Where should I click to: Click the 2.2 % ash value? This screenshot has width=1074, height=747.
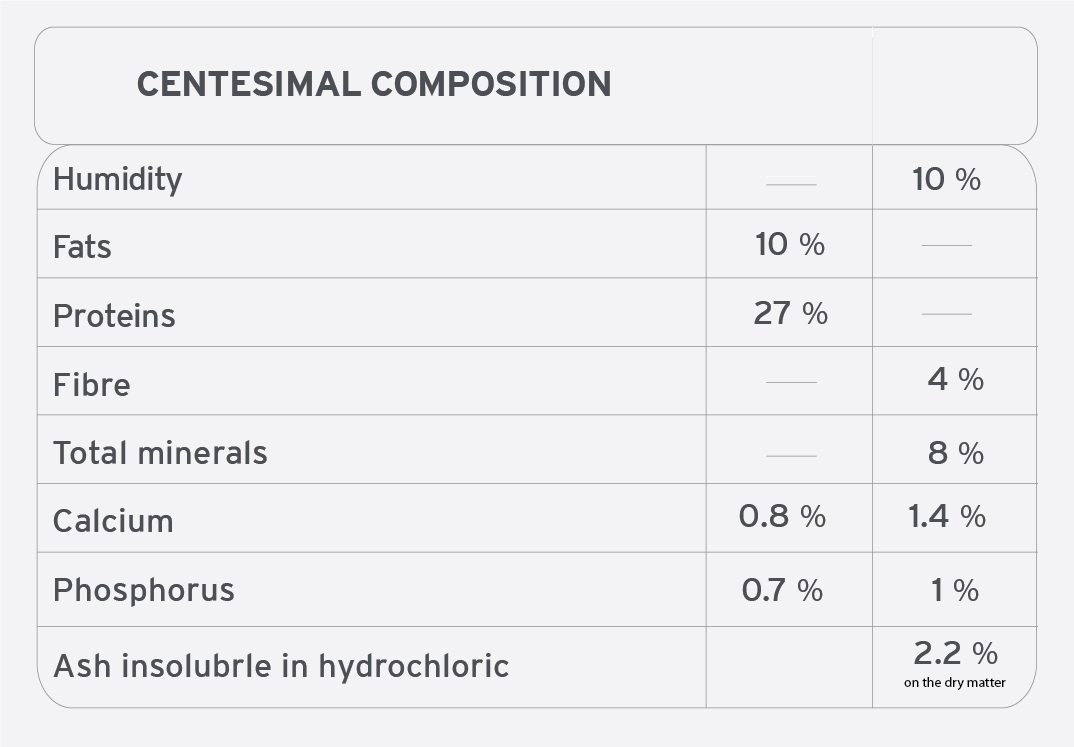[956, 653]
